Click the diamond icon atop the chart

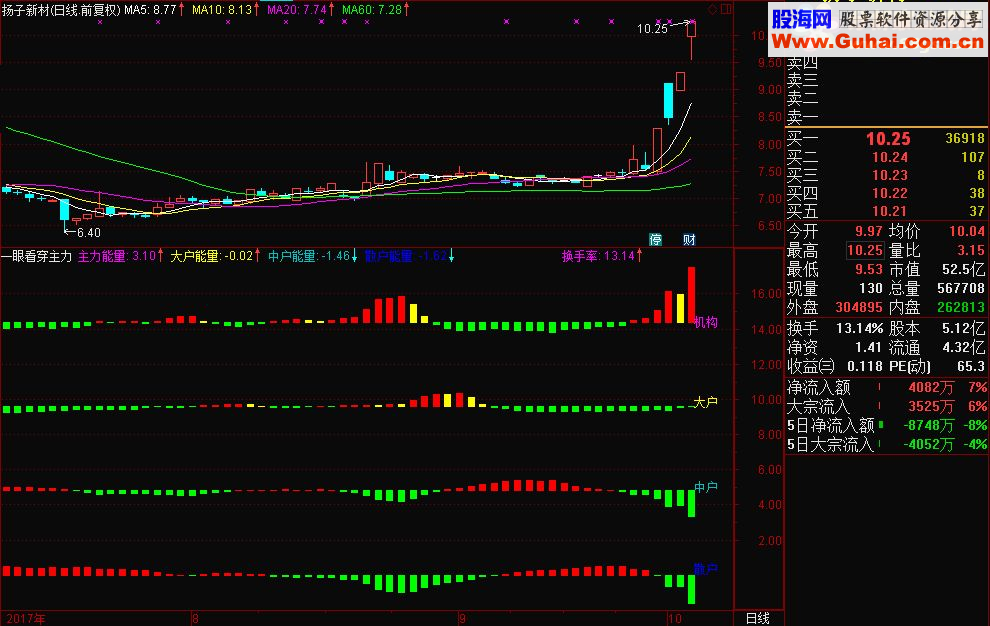click(713, 9)
